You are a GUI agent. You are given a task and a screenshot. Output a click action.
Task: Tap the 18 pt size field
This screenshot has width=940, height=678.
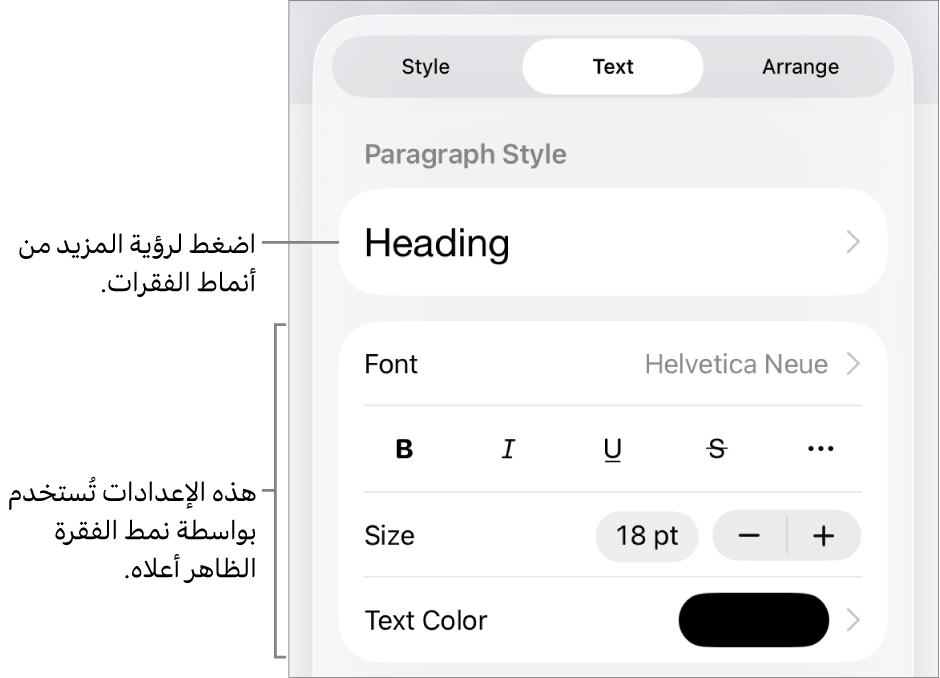(647, 536)
